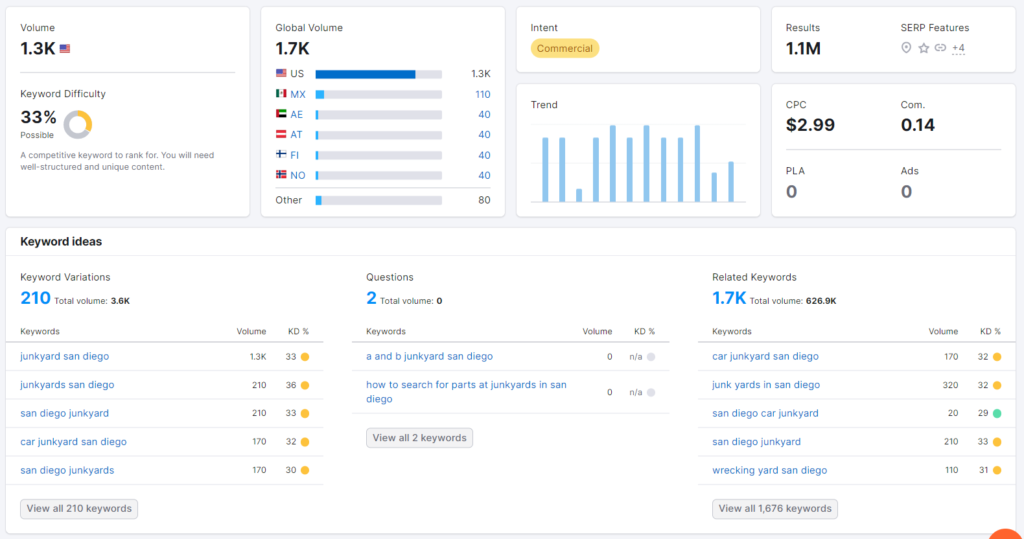The height and width of the screenshot is (539, 1024).
Task: Open wrecking yard san diego keyword
Action: [769, 470]
